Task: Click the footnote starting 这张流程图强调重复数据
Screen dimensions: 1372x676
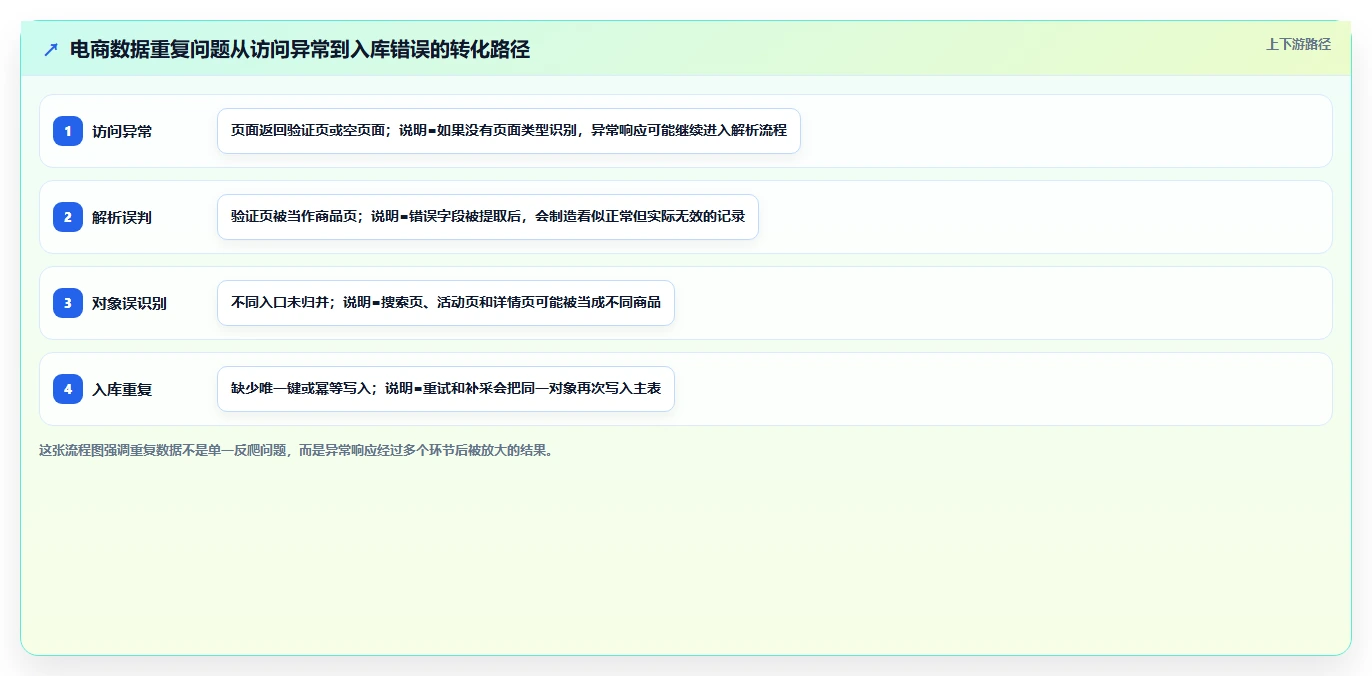Action: (296, 451)
